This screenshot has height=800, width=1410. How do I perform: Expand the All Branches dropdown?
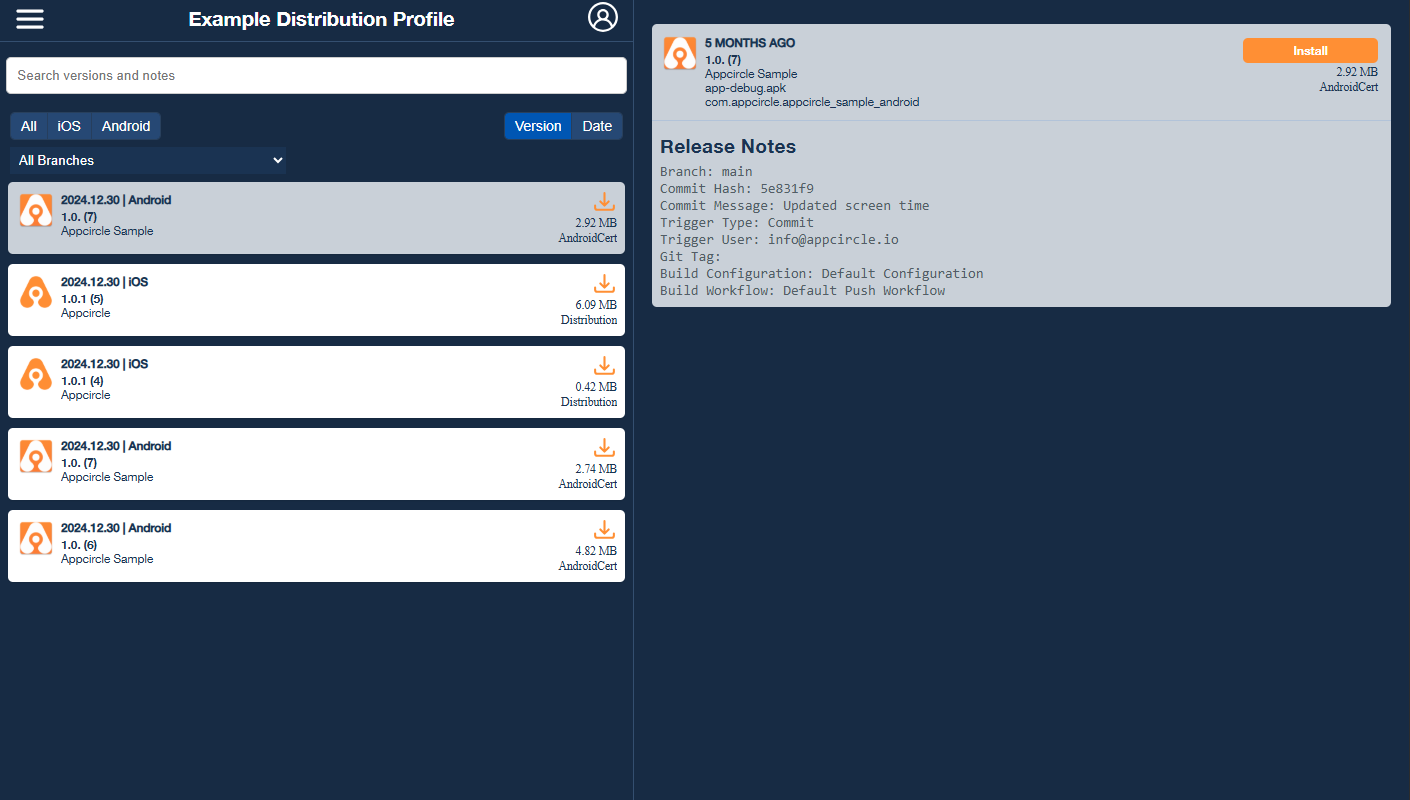(148, 160)
